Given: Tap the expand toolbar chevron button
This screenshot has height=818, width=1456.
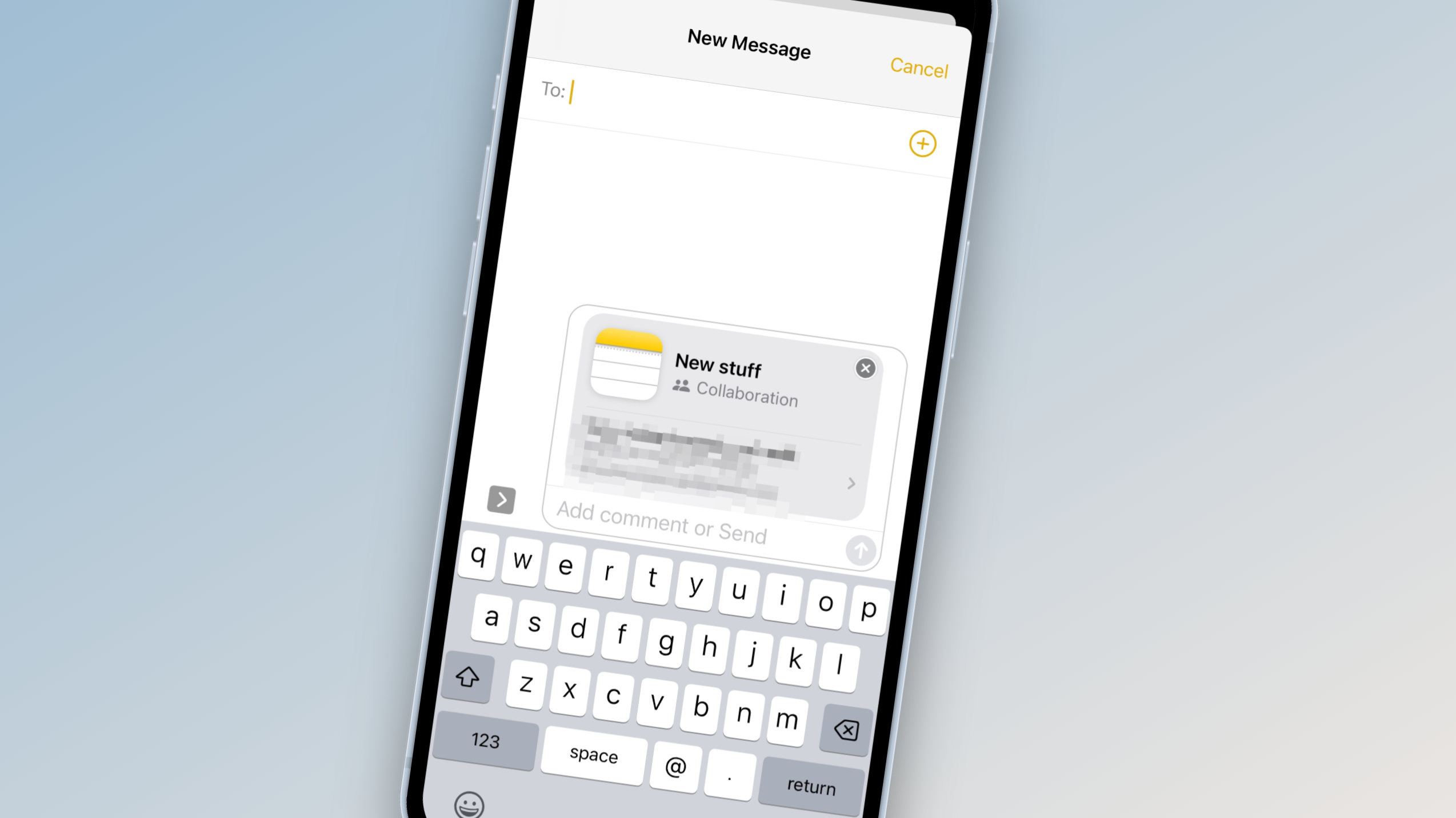Looking at the screenshot, I should click(x=503, y=499).
